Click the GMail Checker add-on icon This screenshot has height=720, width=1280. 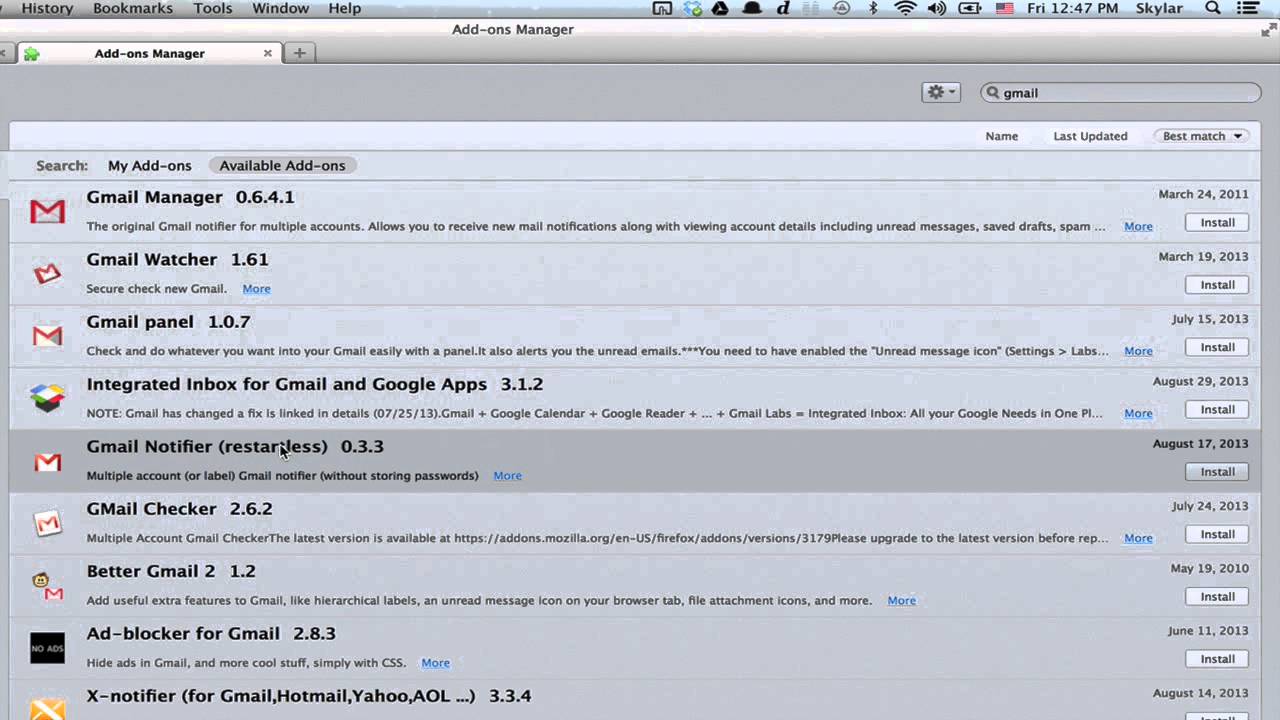(x=47, y=523)
